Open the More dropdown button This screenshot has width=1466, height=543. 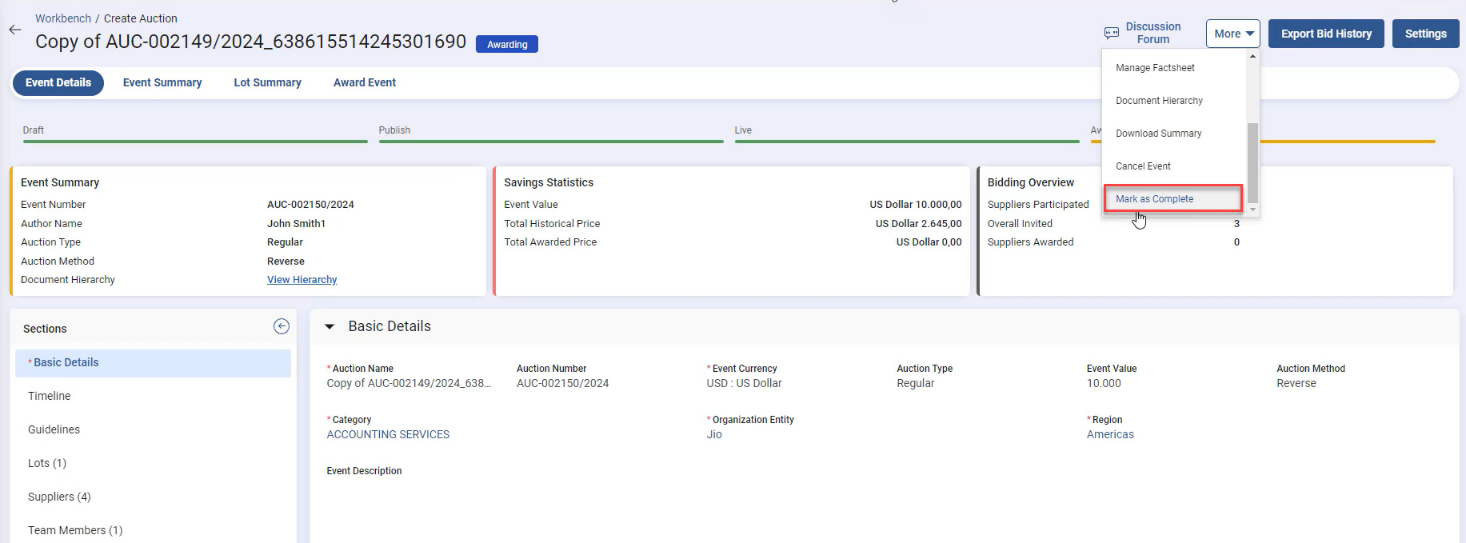point(1233,34)
